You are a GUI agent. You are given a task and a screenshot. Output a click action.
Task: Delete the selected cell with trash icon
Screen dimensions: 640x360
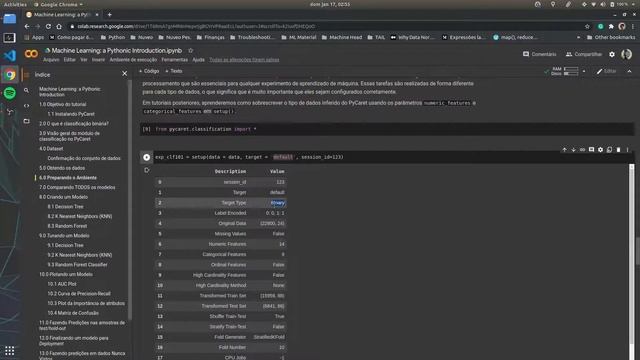pos(618,150)
